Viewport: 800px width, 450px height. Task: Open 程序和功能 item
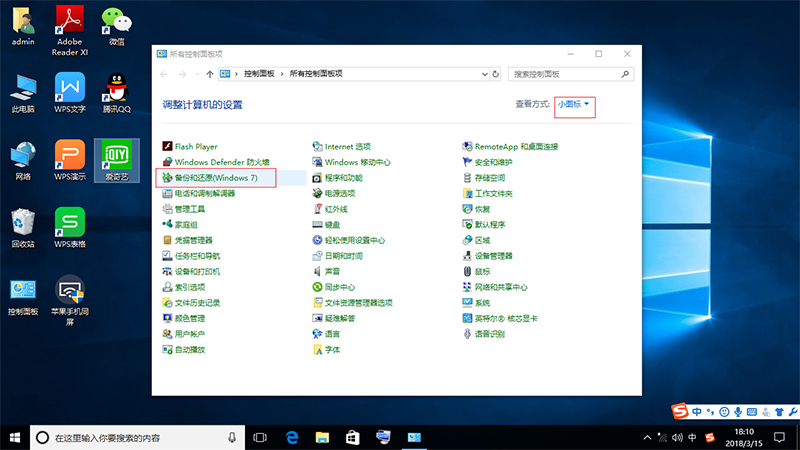337,178
